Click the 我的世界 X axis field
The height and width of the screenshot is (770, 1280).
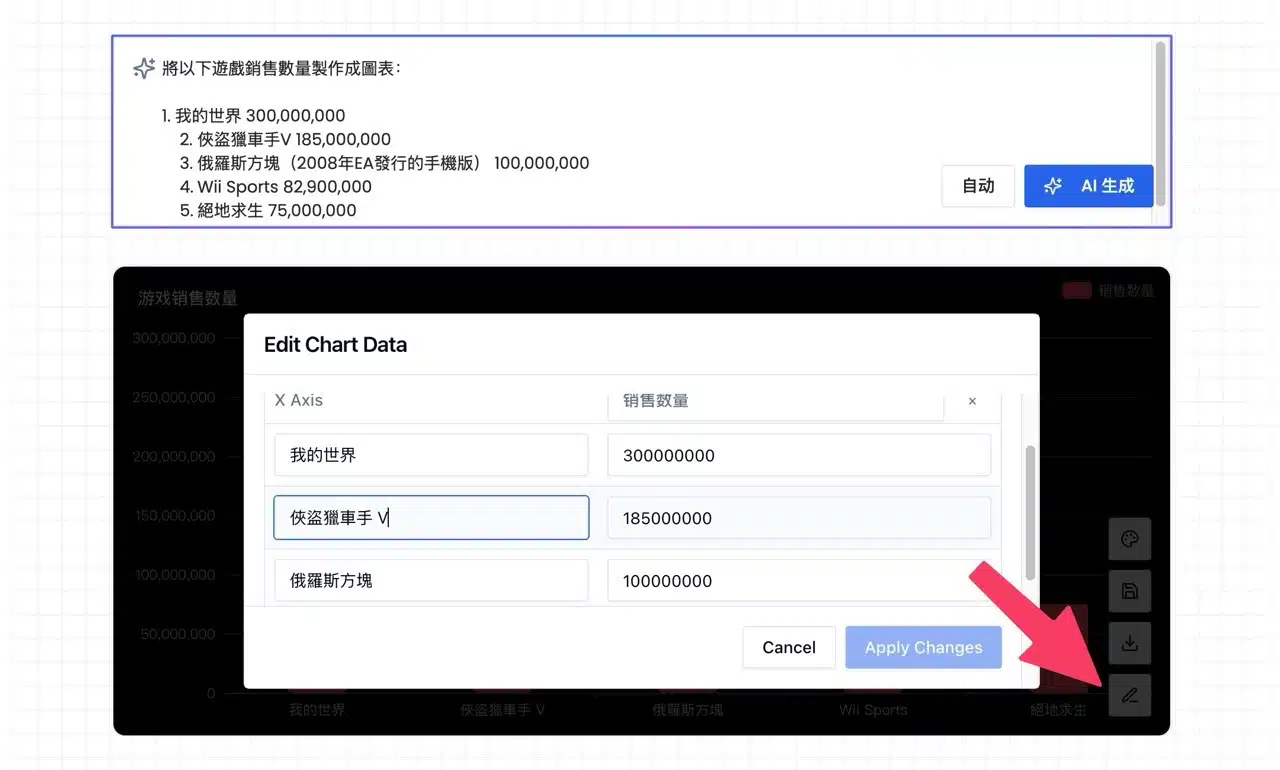click(x=431, y=455)
